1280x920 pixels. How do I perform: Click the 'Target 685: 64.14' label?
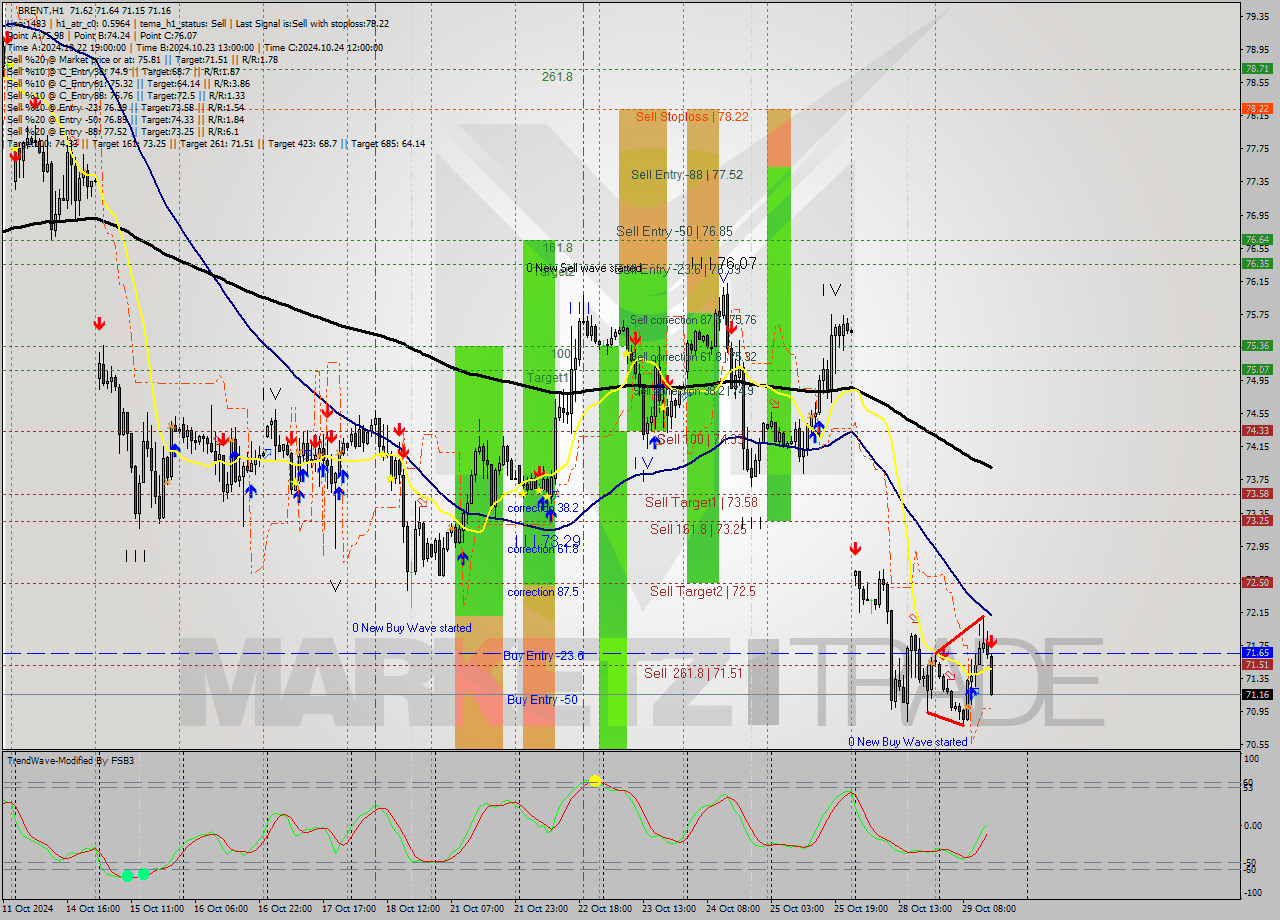[x=388, y=143]
